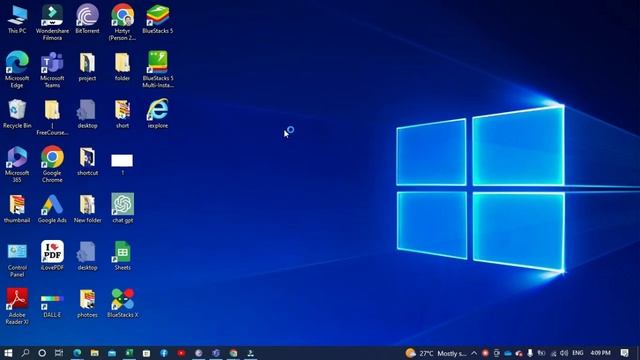Open the volume control in system tray

pyautogui.click(x=564, y=353)
